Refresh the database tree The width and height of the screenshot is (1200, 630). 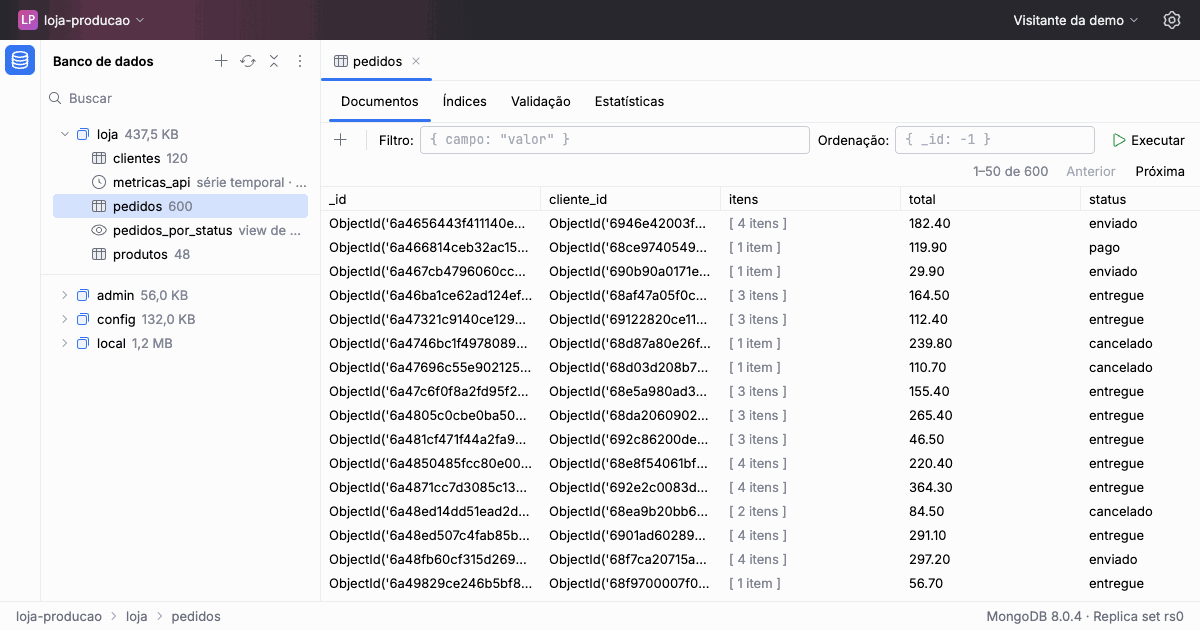coord(248,61)
